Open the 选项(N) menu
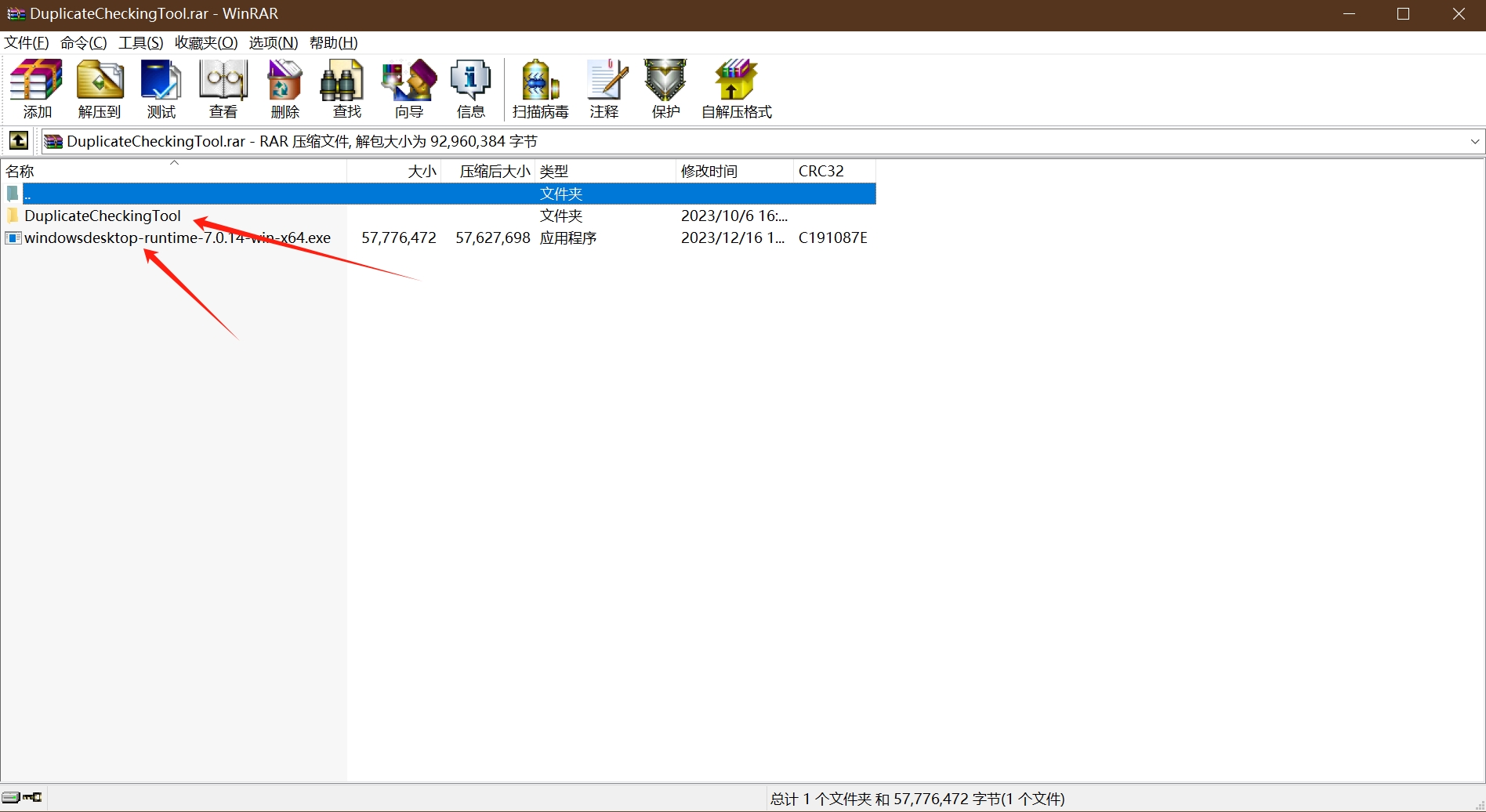 pos(274,43)
